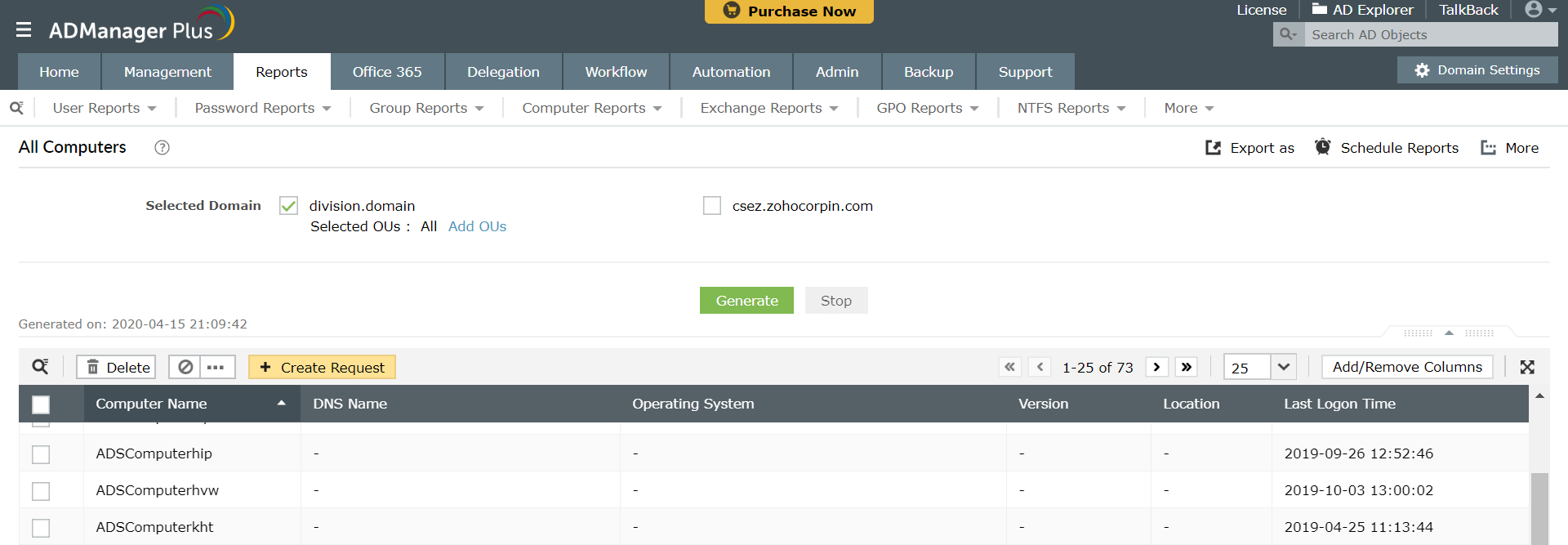Click the Search AD Objects field

click(1429, 34)
